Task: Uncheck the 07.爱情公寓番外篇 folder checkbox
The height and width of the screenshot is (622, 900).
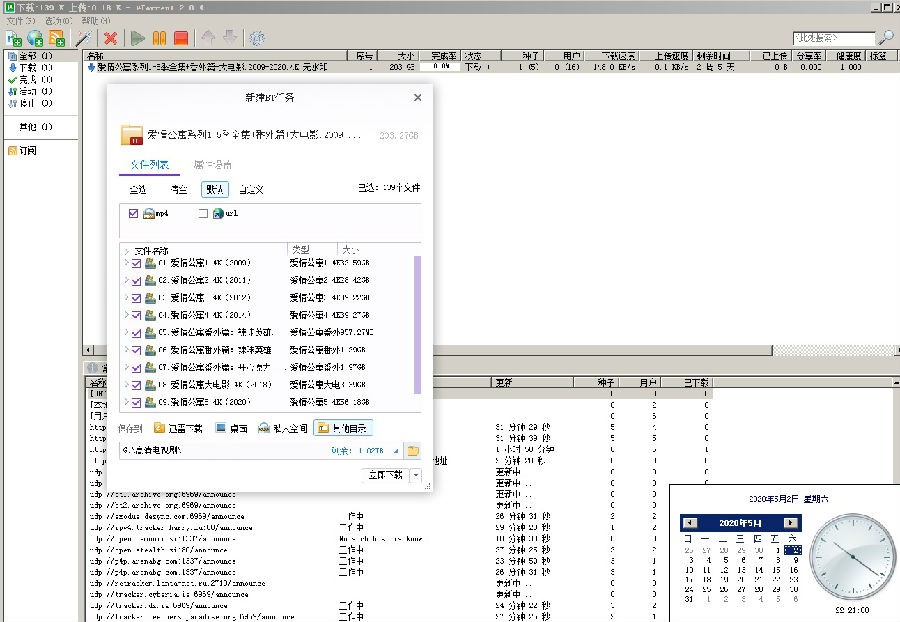Action: pos(136,367)
